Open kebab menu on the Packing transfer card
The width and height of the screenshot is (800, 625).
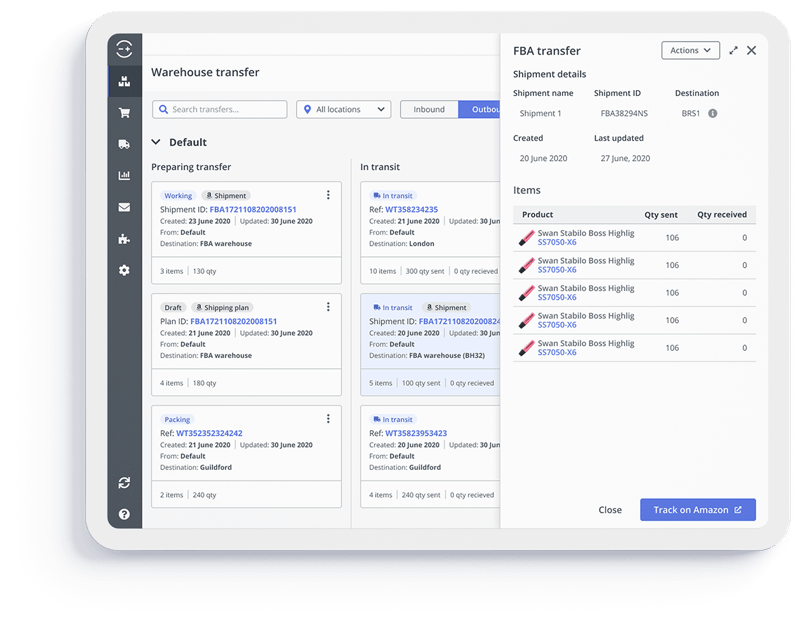pos(328,418)
